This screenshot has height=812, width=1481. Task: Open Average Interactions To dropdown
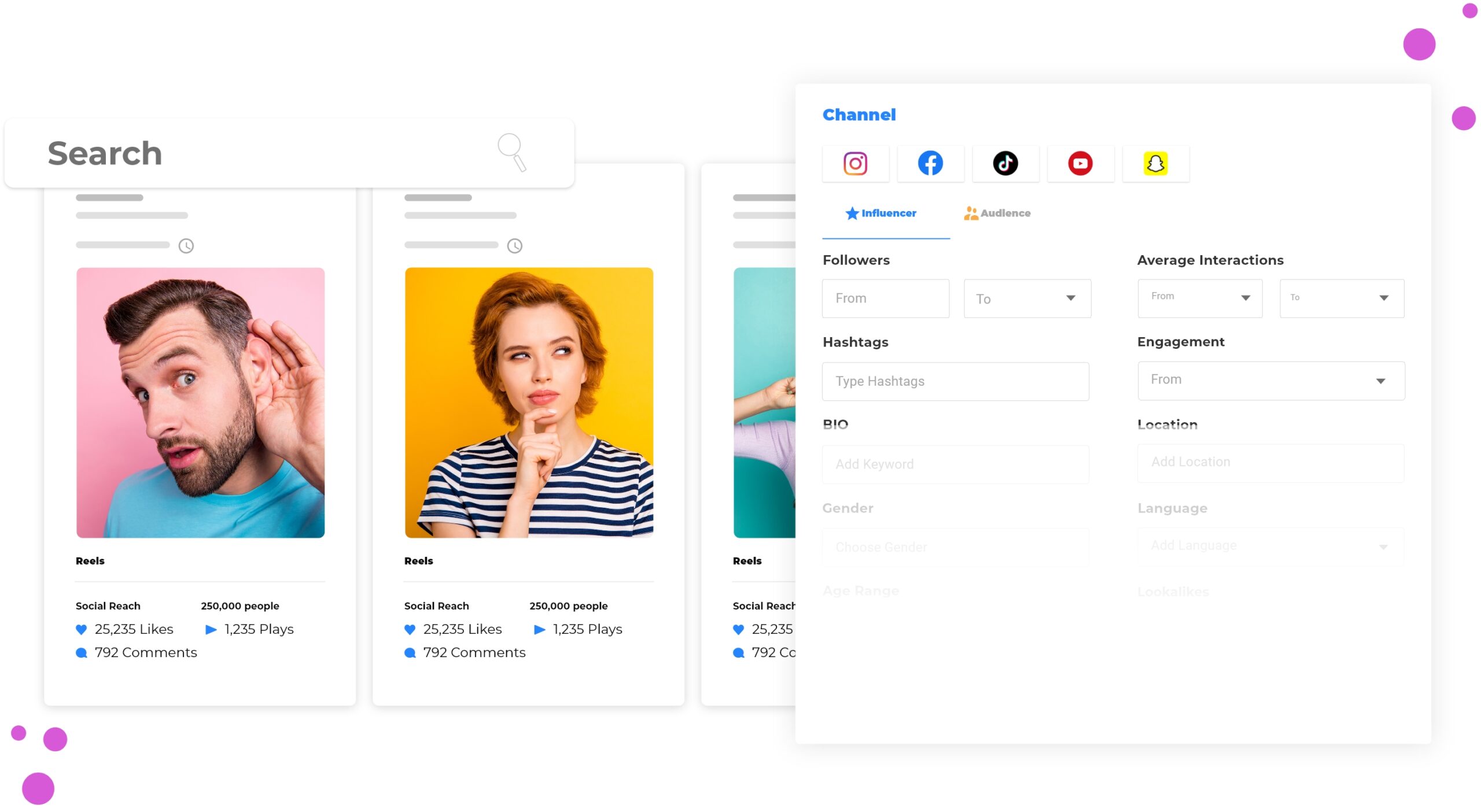(1342, 298)
